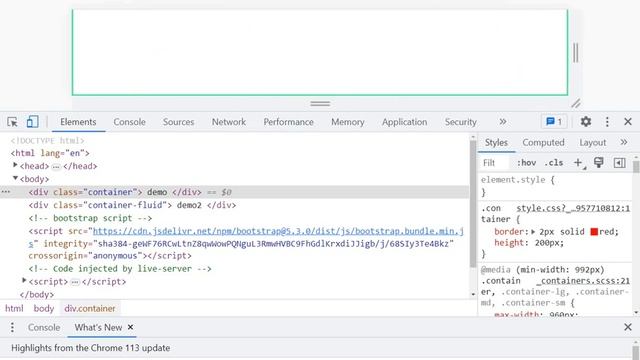Open the Computed pane tab

(543, 142)
